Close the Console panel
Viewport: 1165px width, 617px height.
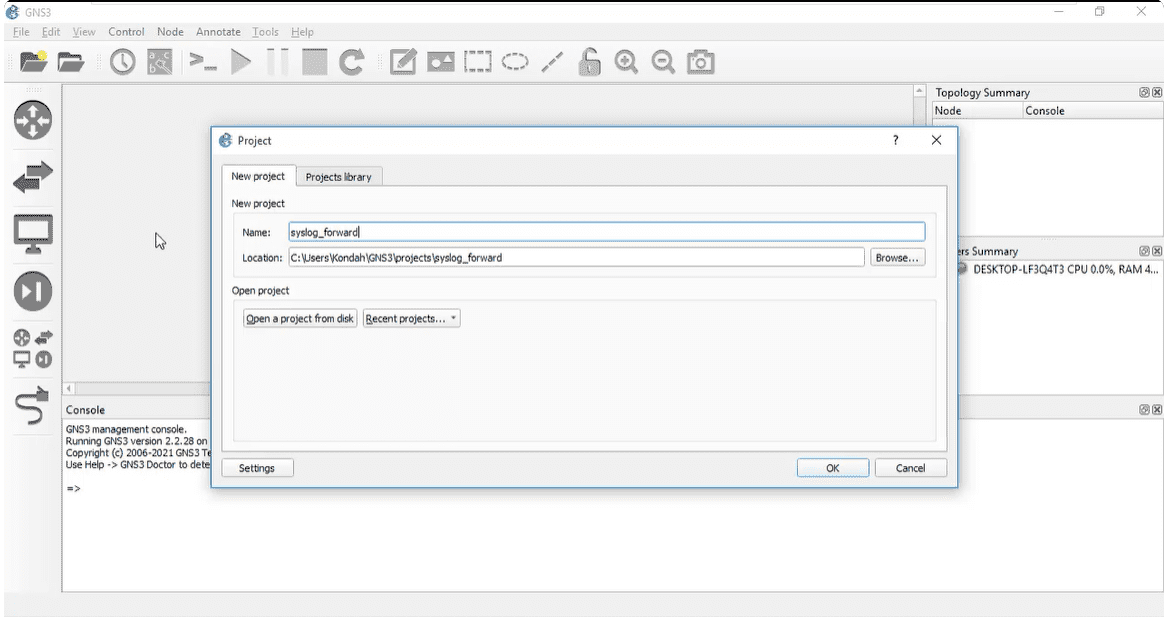[1156, 410]
